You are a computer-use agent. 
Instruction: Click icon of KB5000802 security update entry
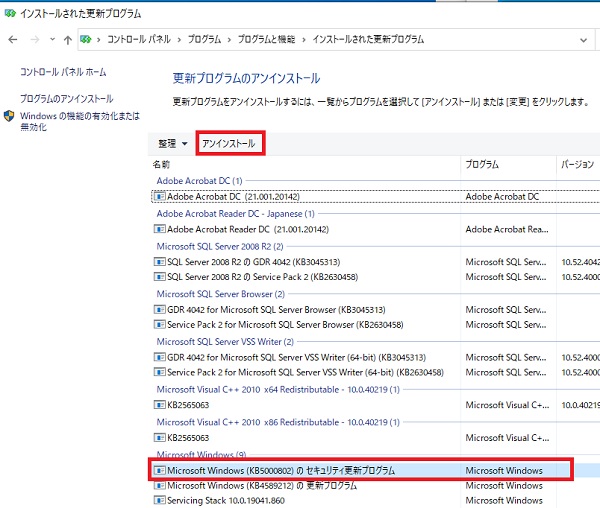pyautogui.click(x=160, y=471)
